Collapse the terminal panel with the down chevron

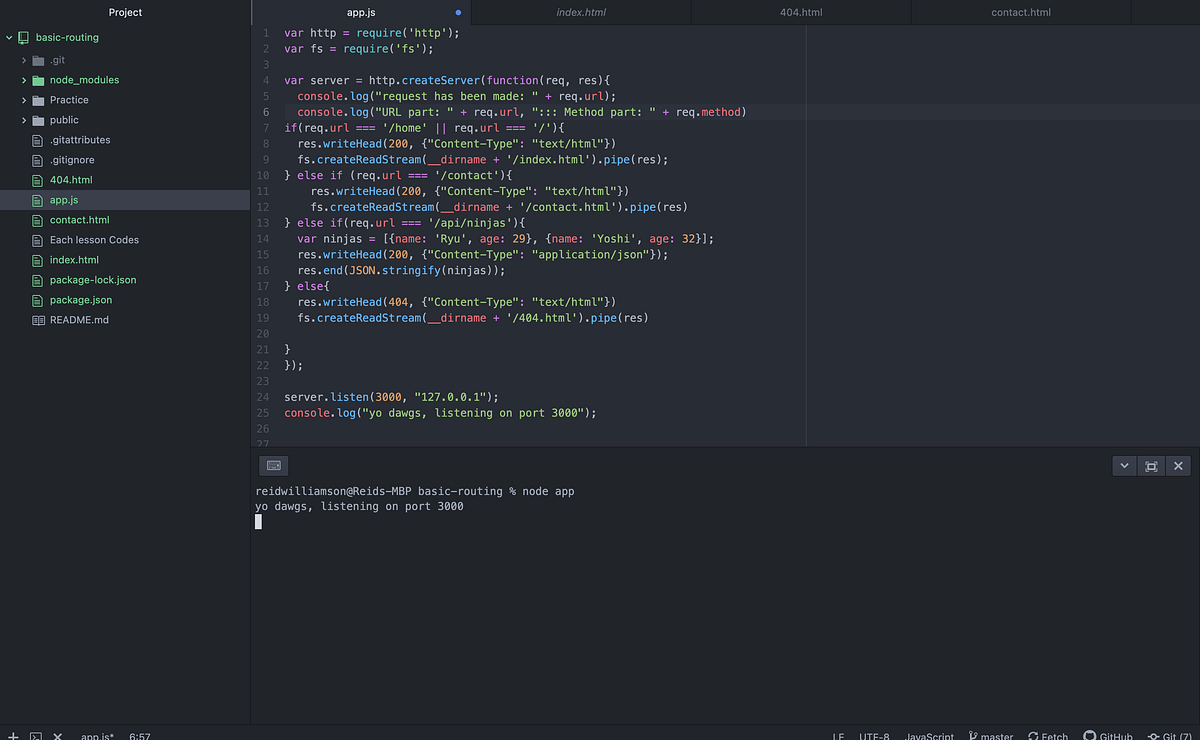coord(1123,465)
